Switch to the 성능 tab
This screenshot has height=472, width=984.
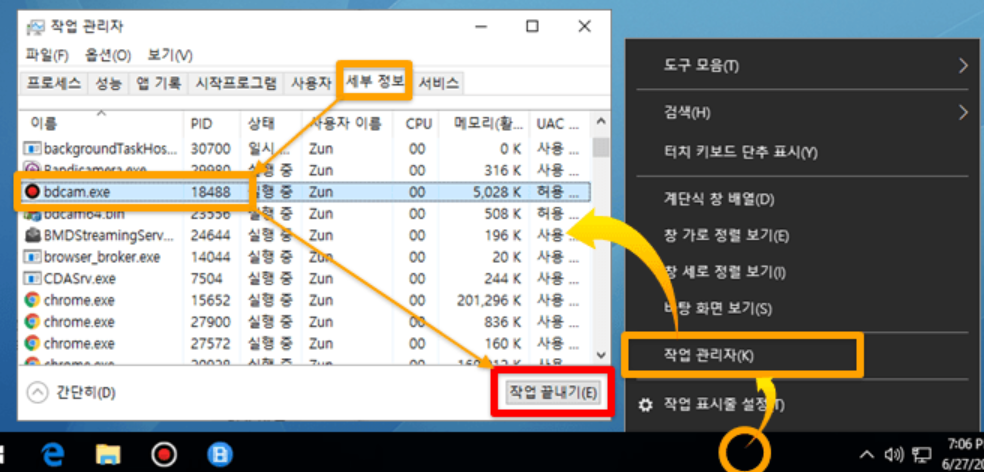[x=108, y=83]
